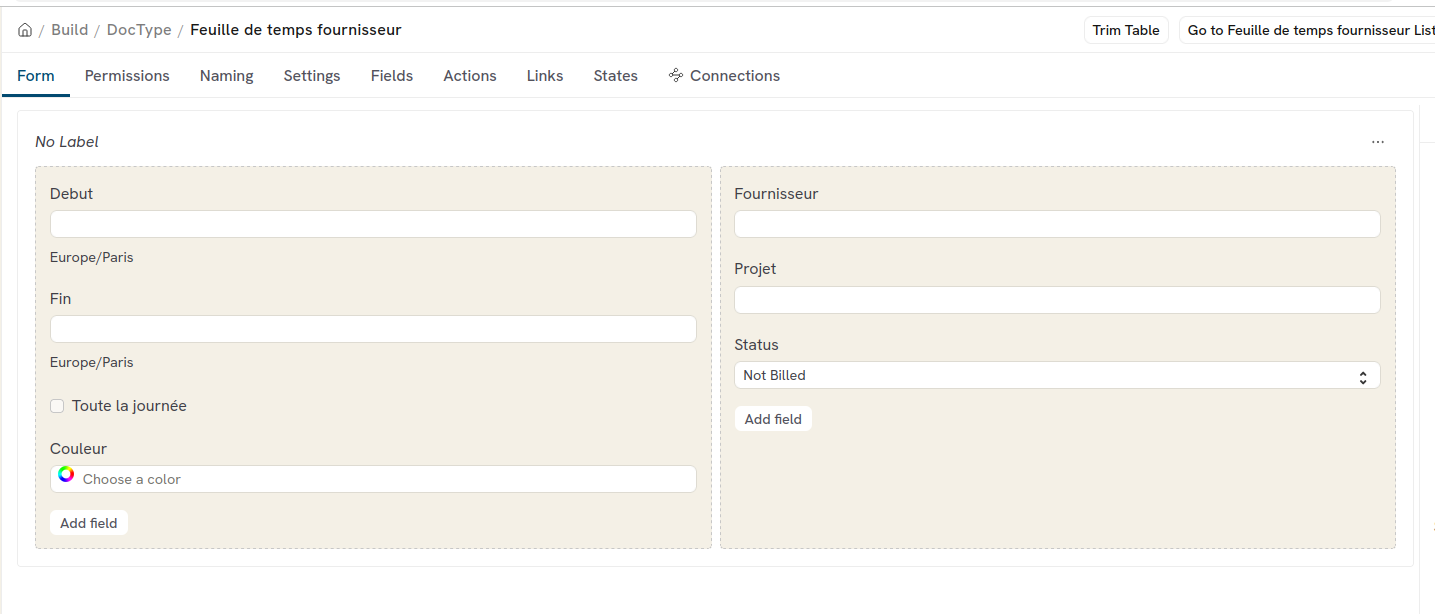Click Add field under Status
Viewport: 1435px width, 614px height.
point(773,419)
